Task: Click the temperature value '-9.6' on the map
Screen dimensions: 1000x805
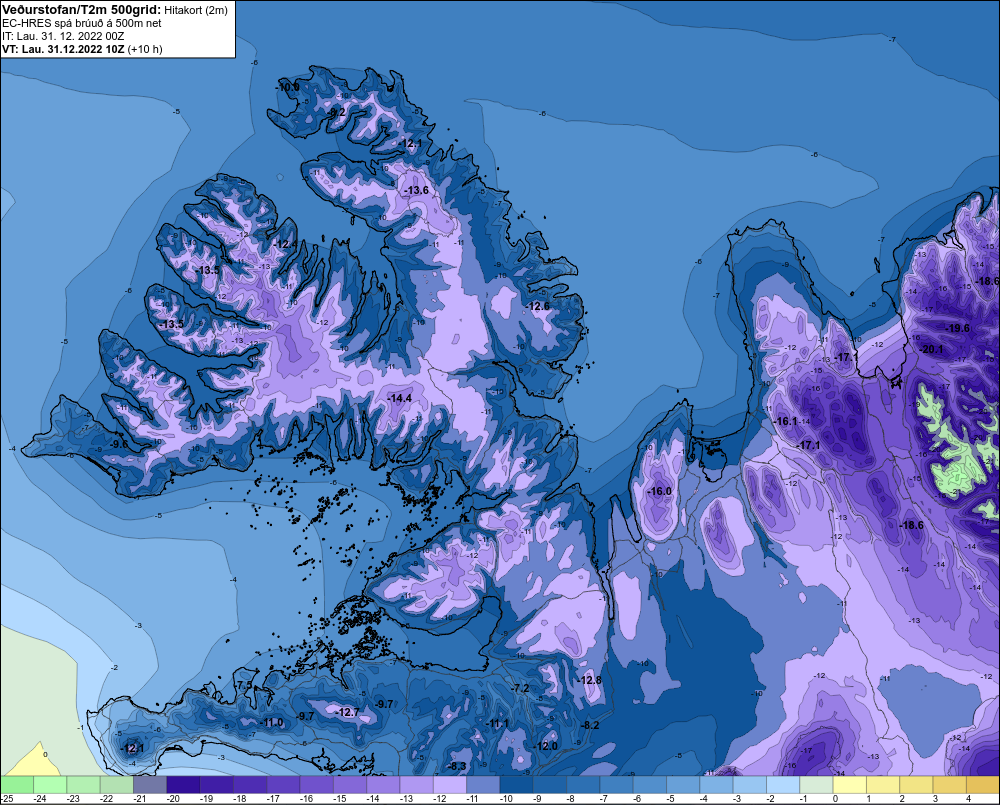Action: click(x=118, y=444)
